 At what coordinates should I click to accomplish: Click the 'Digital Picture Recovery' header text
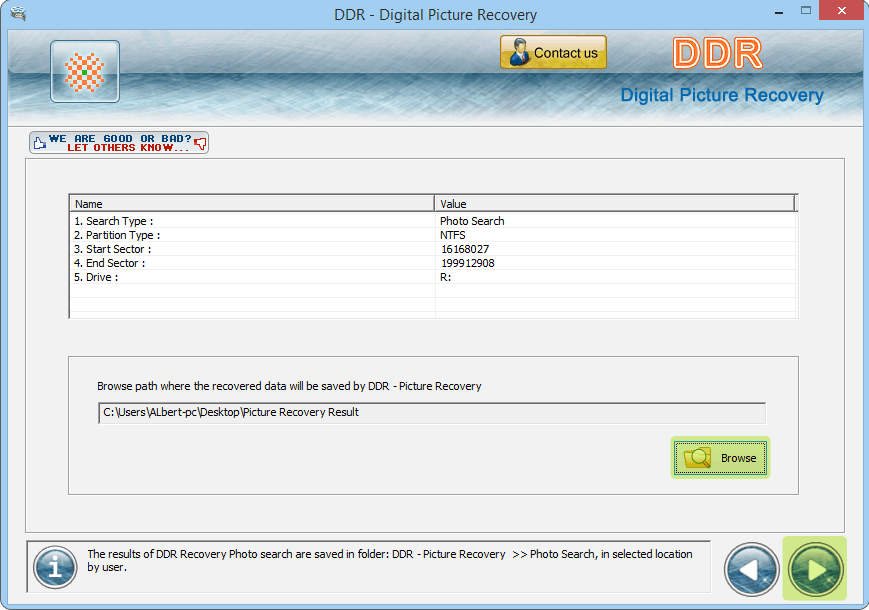tap(722, 95)
